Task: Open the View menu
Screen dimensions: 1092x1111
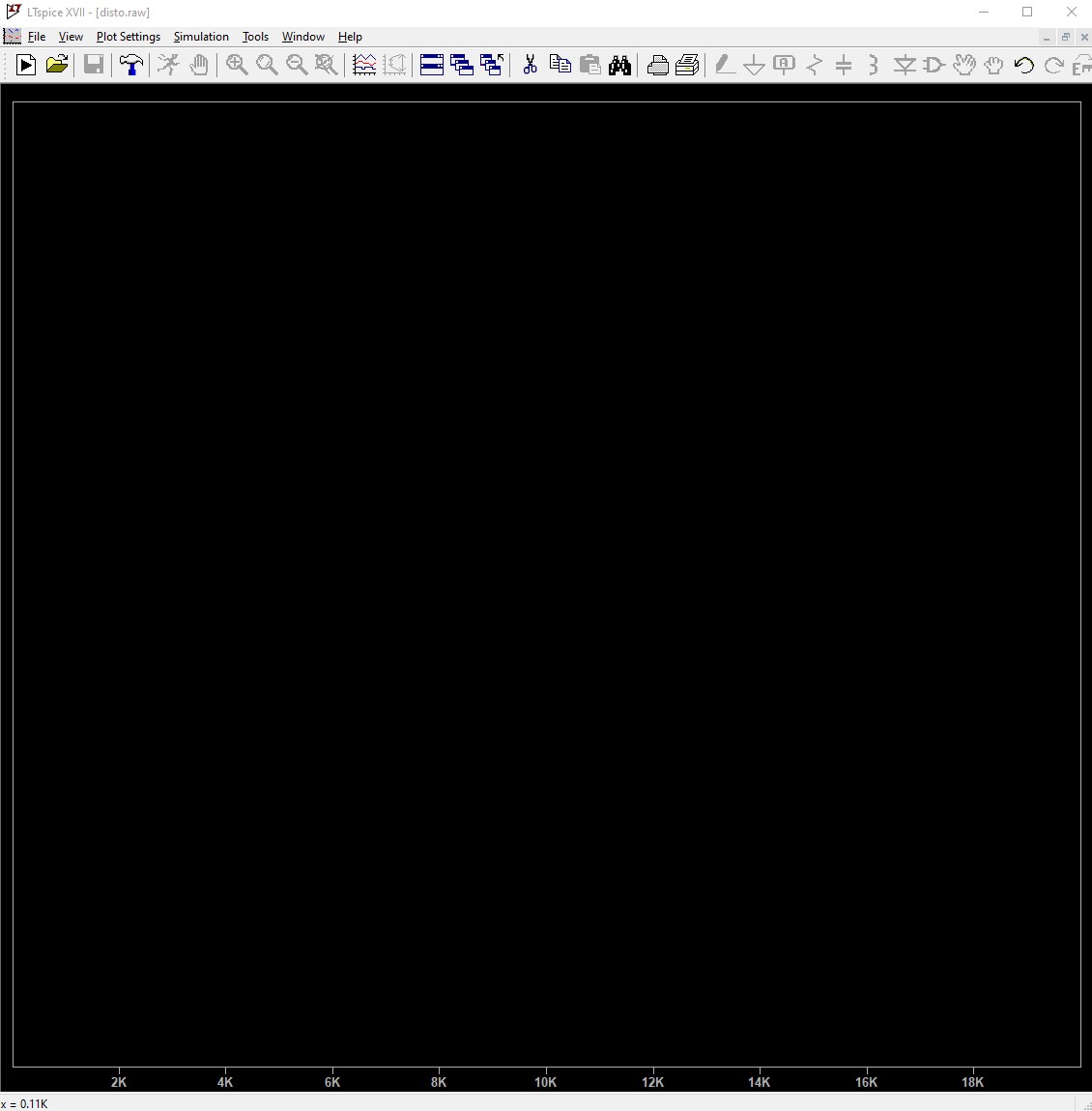Action: pos(71,36)
